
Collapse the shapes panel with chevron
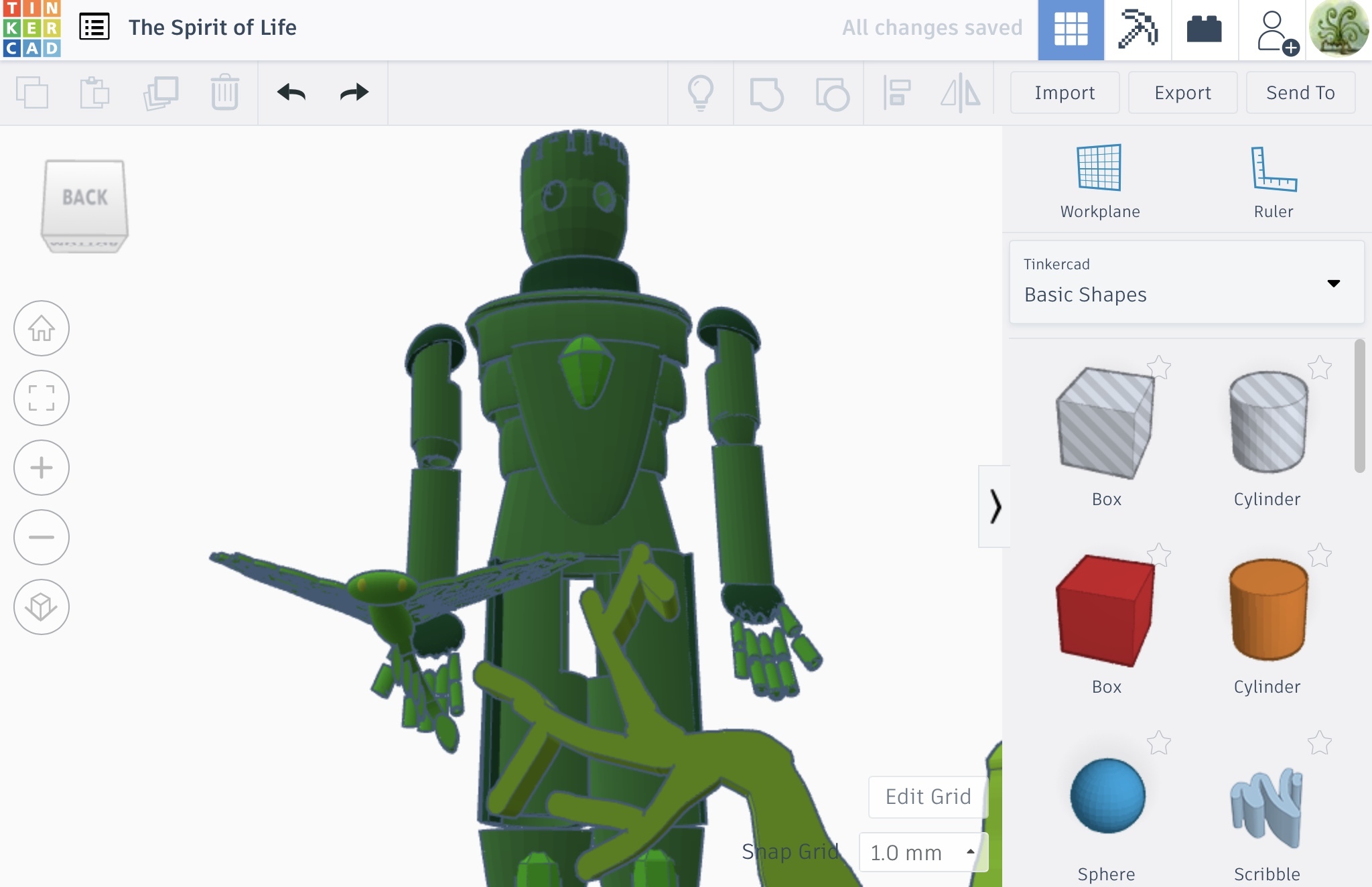(x=995, y=506)
